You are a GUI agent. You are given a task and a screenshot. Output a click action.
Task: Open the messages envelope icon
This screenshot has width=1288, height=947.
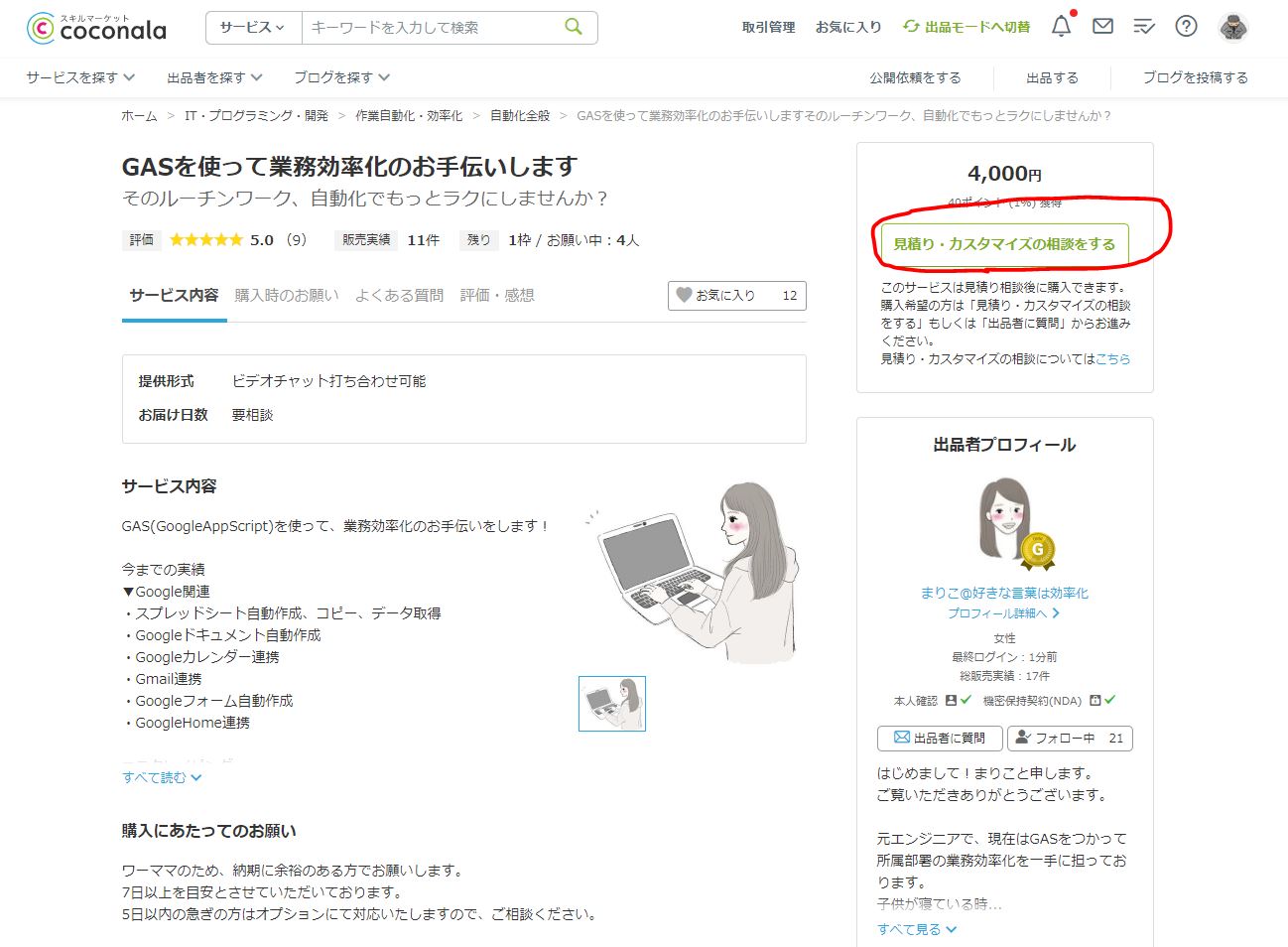tap(1102, 27)
